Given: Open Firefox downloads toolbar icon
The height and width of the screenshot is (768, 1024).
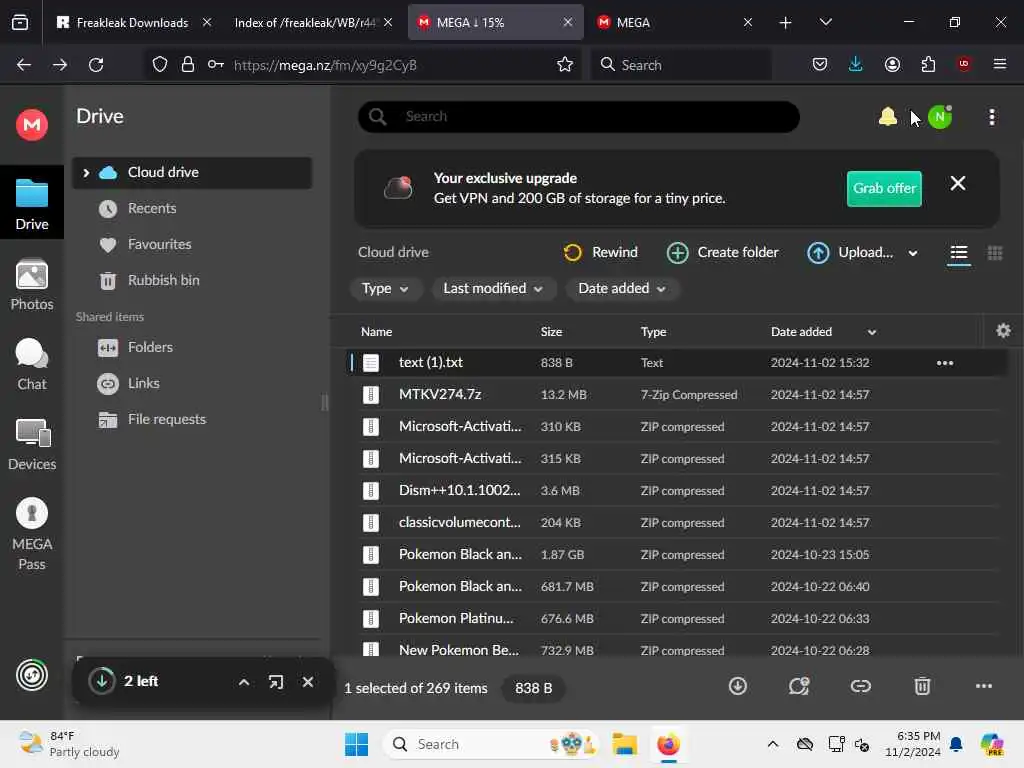Looking at the screenshot, I should tap(856, 64).
